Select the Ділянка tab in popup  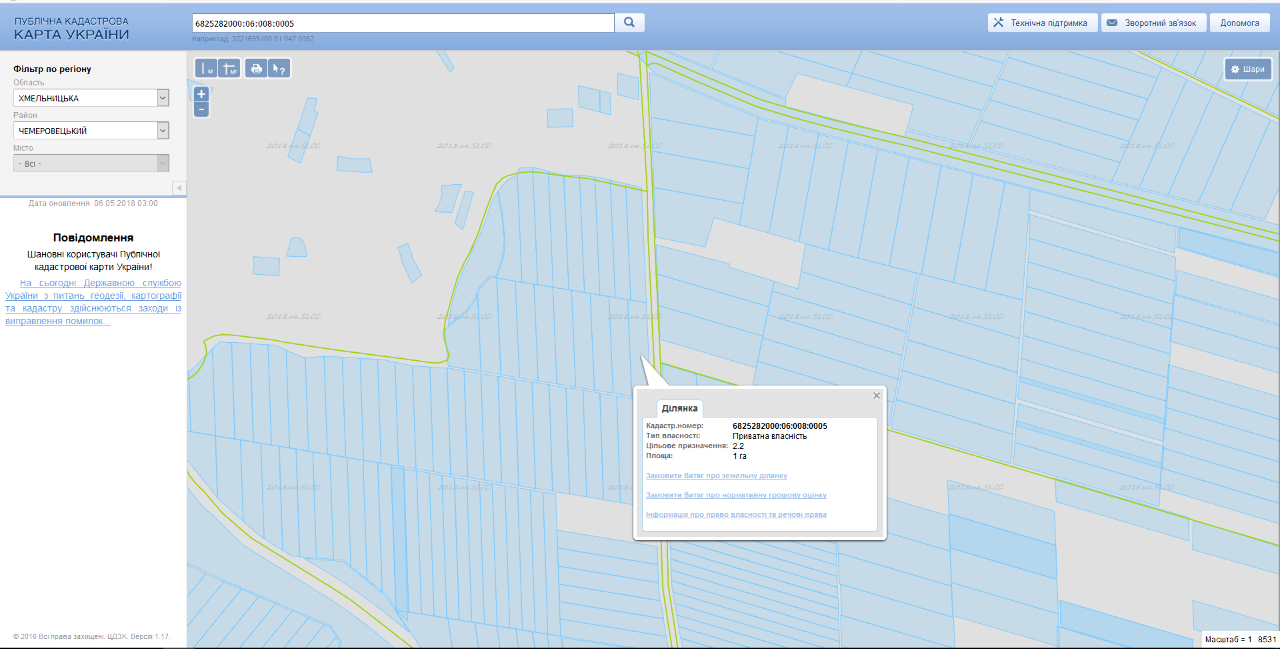[x=680, y=408]
